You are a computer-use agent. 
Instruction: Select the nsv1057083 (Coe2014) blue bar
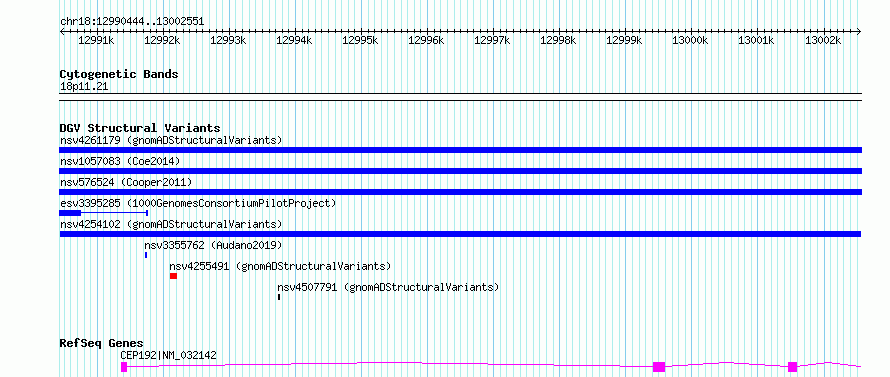click(460, 171)
